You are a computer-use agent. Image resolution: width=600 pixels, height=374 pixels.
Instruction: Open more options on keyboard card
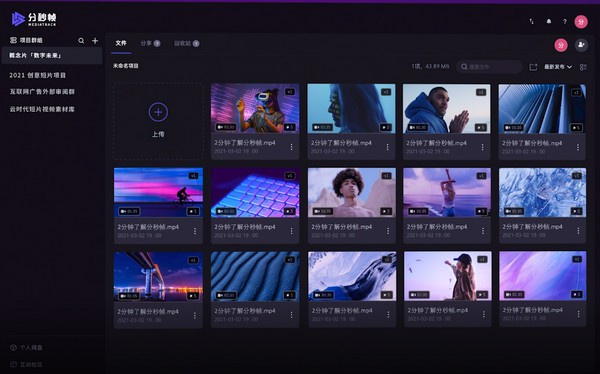point(291,231)
